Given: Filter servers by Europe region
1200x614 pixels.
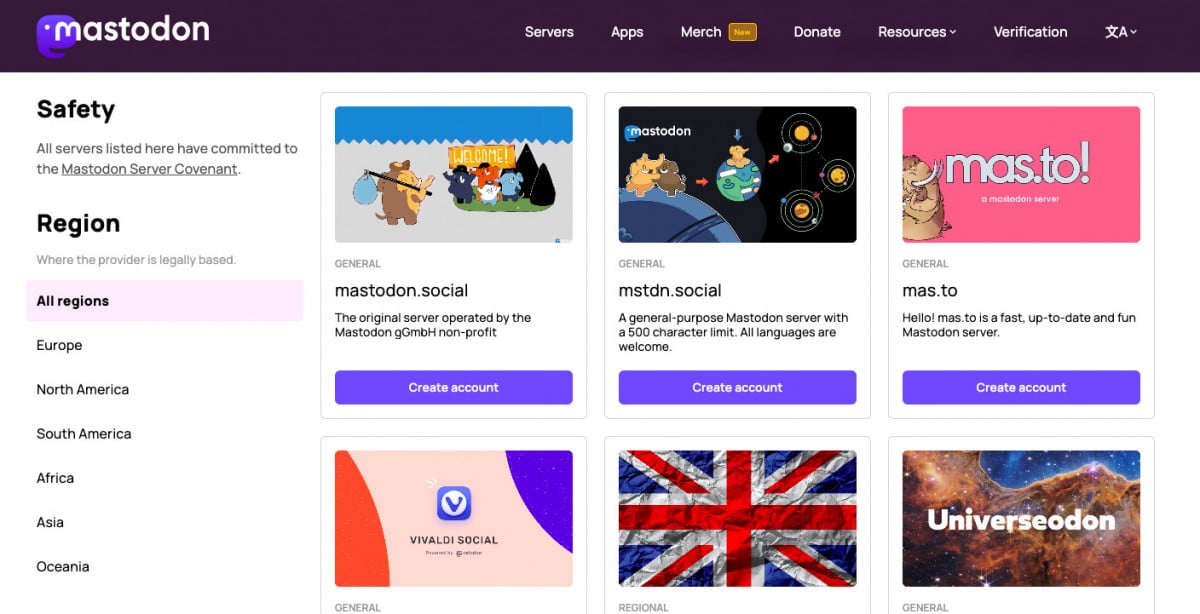Looking at the screenshot, I should [x=59, y=345].
